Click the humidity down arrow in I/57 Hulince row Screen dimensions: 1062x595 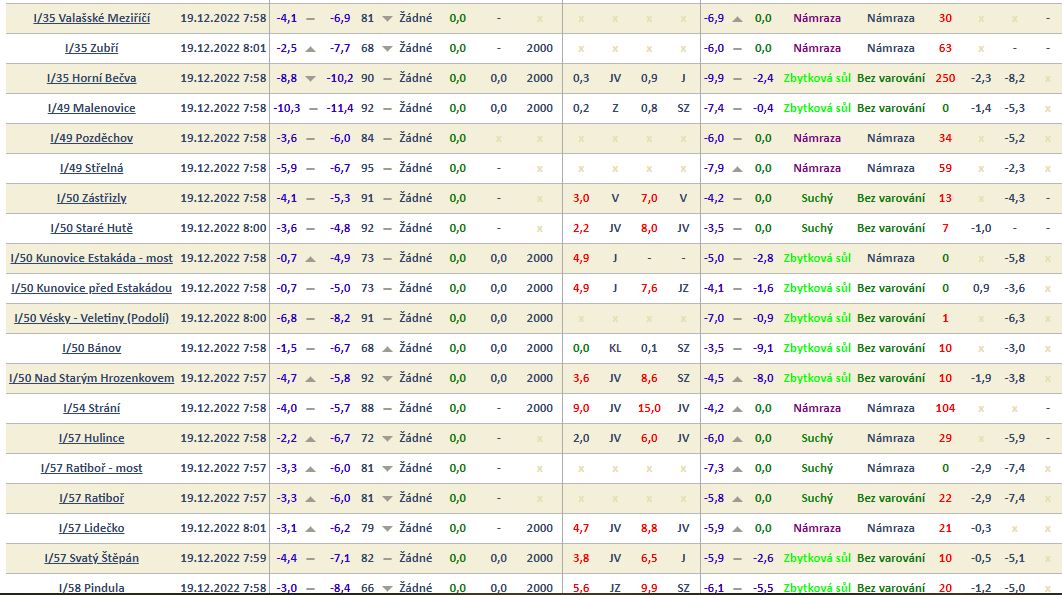(386, 438)
